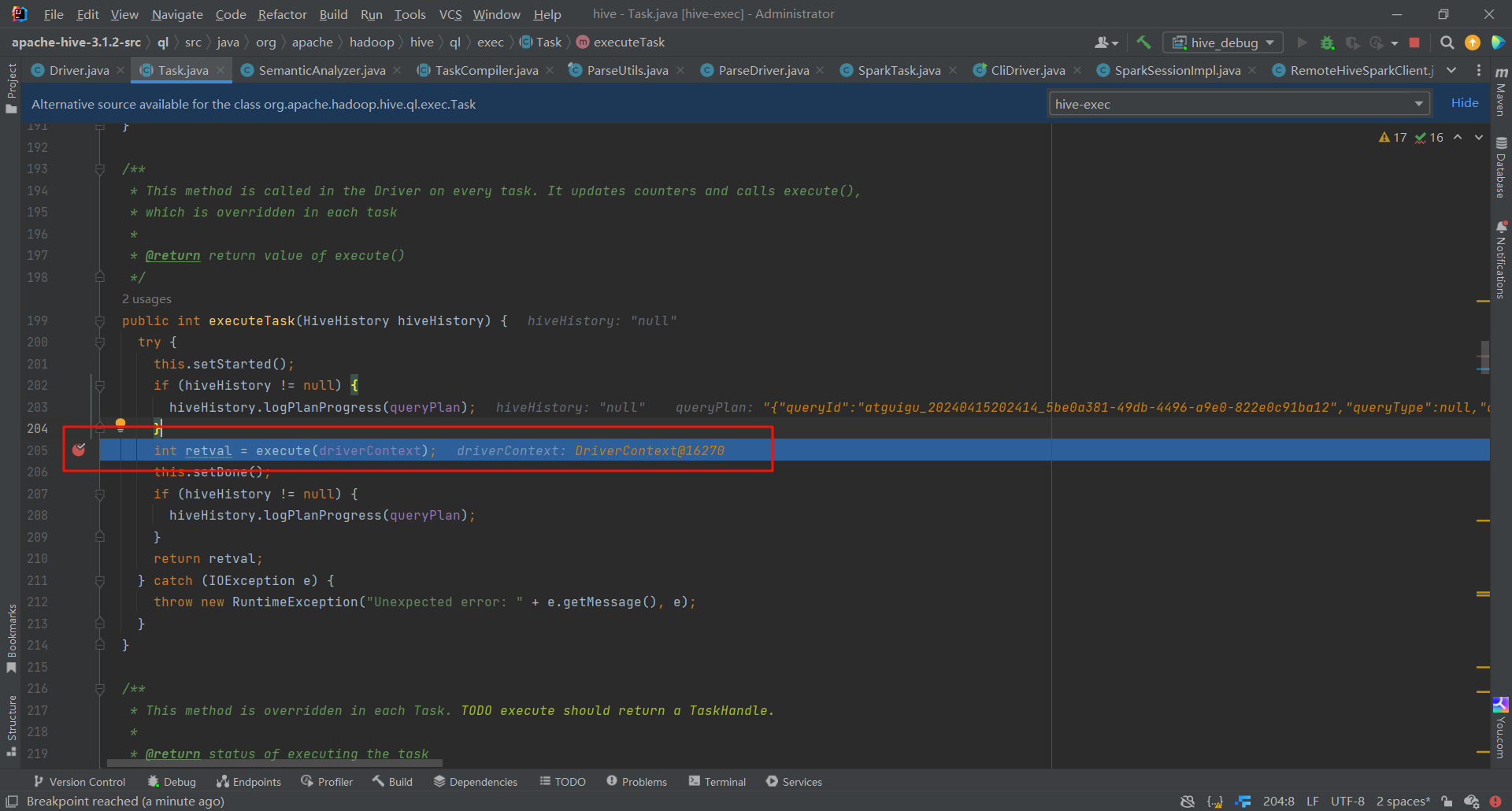The width and height of the screenshot is (1512, 811).
Task: Collapse the executeTask method fold on line 199
Action: coord(100,320)
